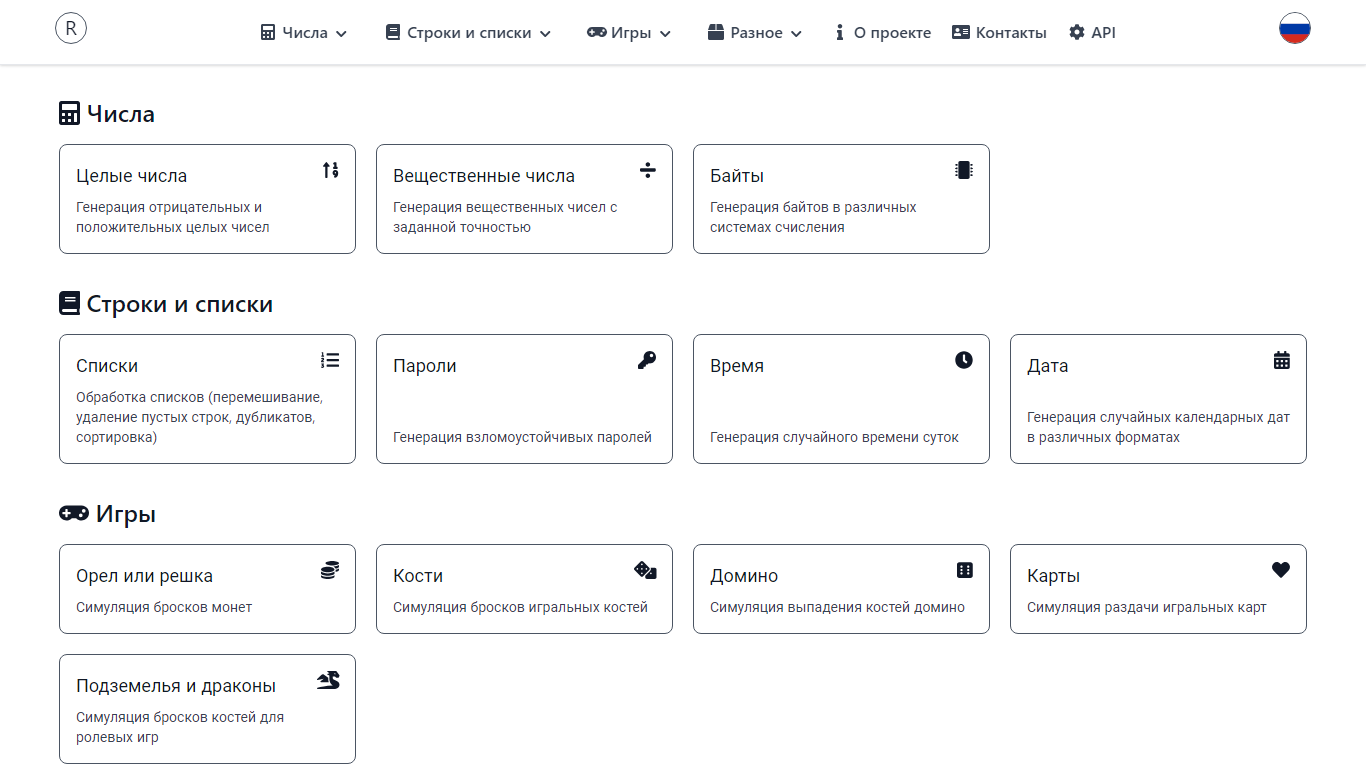The image size is (1366, 768).
Task: Click the dice icon on Кости card
Action: coord(646,570)
